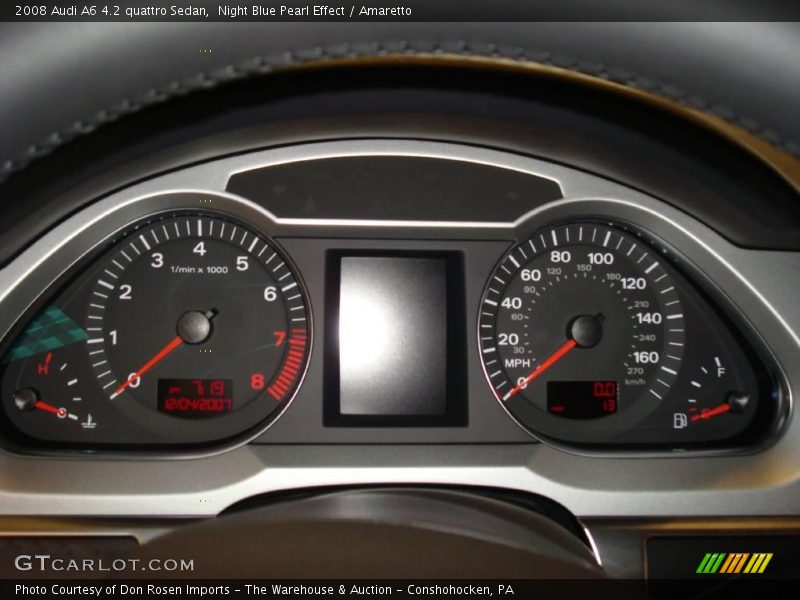Click the 140 mark on speedometer
Image resolution: width=800 pixels, height=600 pixels.
(649, 318)
